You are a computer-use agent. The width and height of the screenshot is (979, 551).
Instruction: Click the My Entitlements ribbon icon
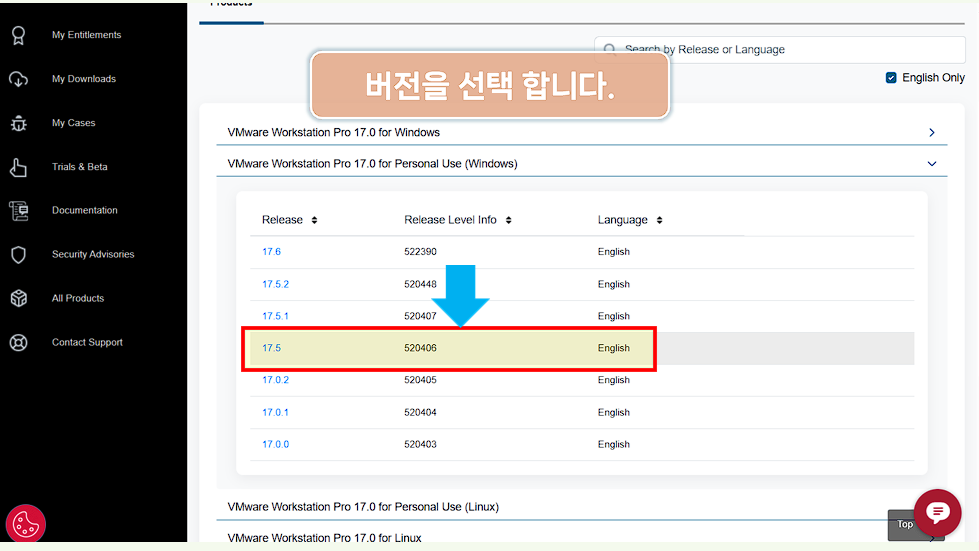click(x=19, y=36)
